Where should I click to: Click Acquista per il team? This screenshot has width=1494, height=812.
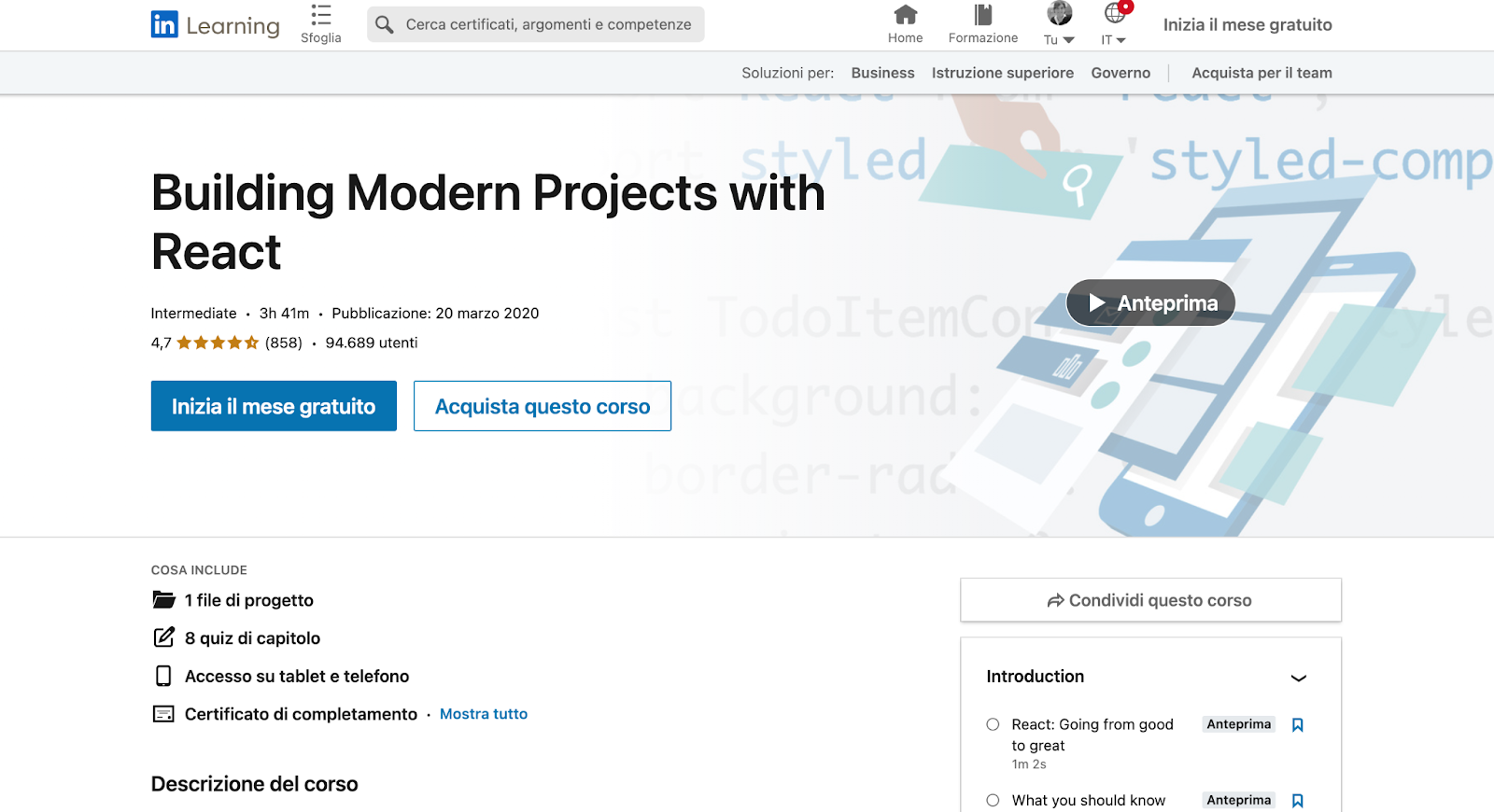1261,73
